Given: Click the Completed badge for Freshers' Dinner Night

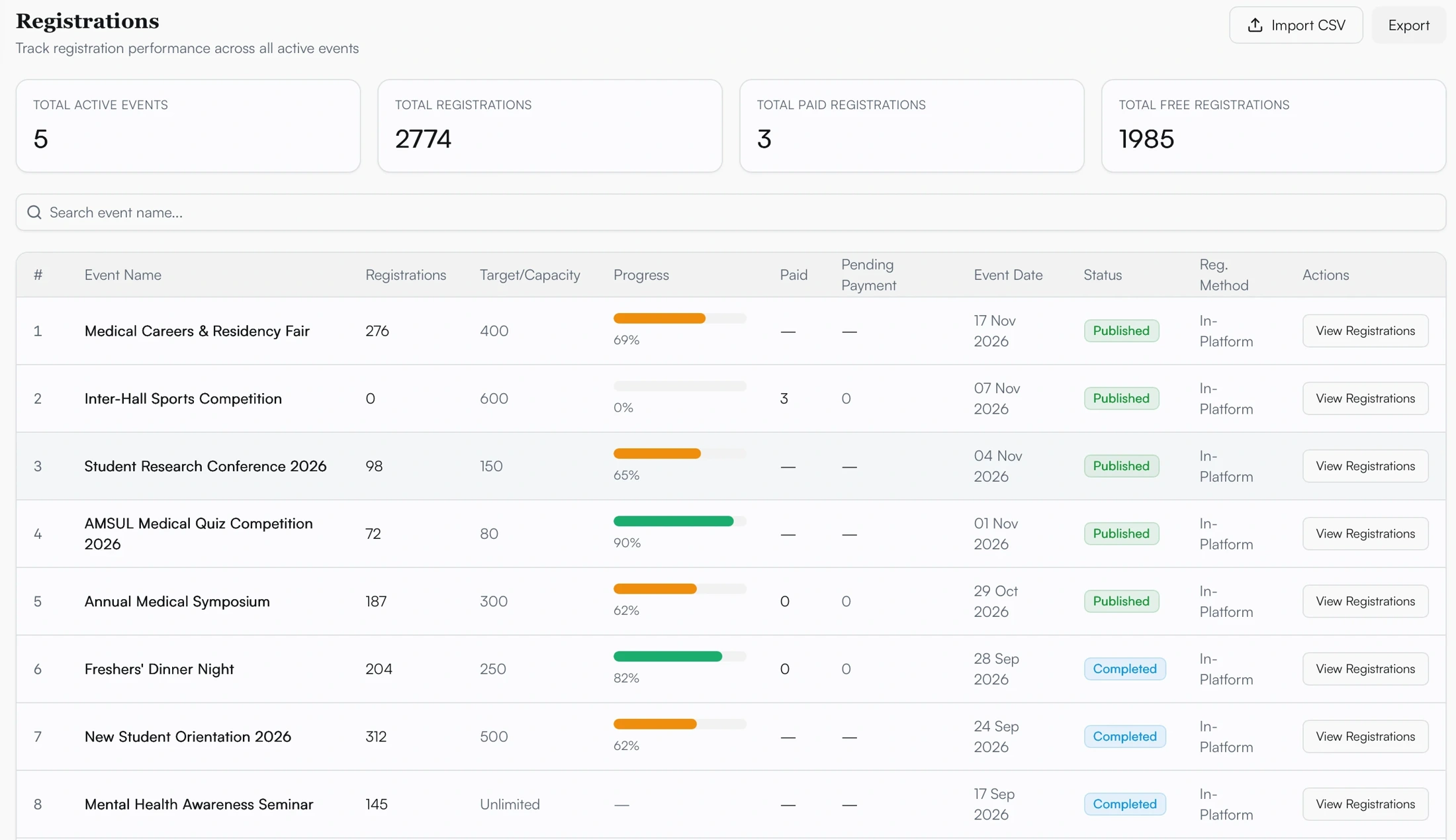Looking at the screenshot, I should (1124, 669).
